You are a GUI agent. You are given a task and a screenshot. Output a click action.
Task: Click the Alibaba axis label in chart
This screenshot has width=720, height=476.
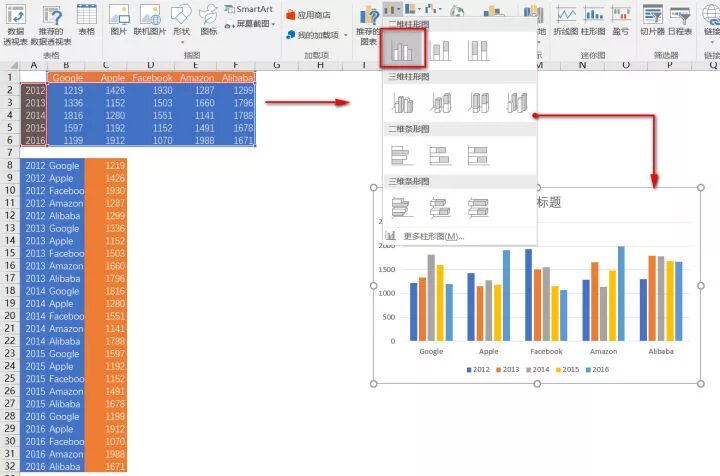coord(661,352)
